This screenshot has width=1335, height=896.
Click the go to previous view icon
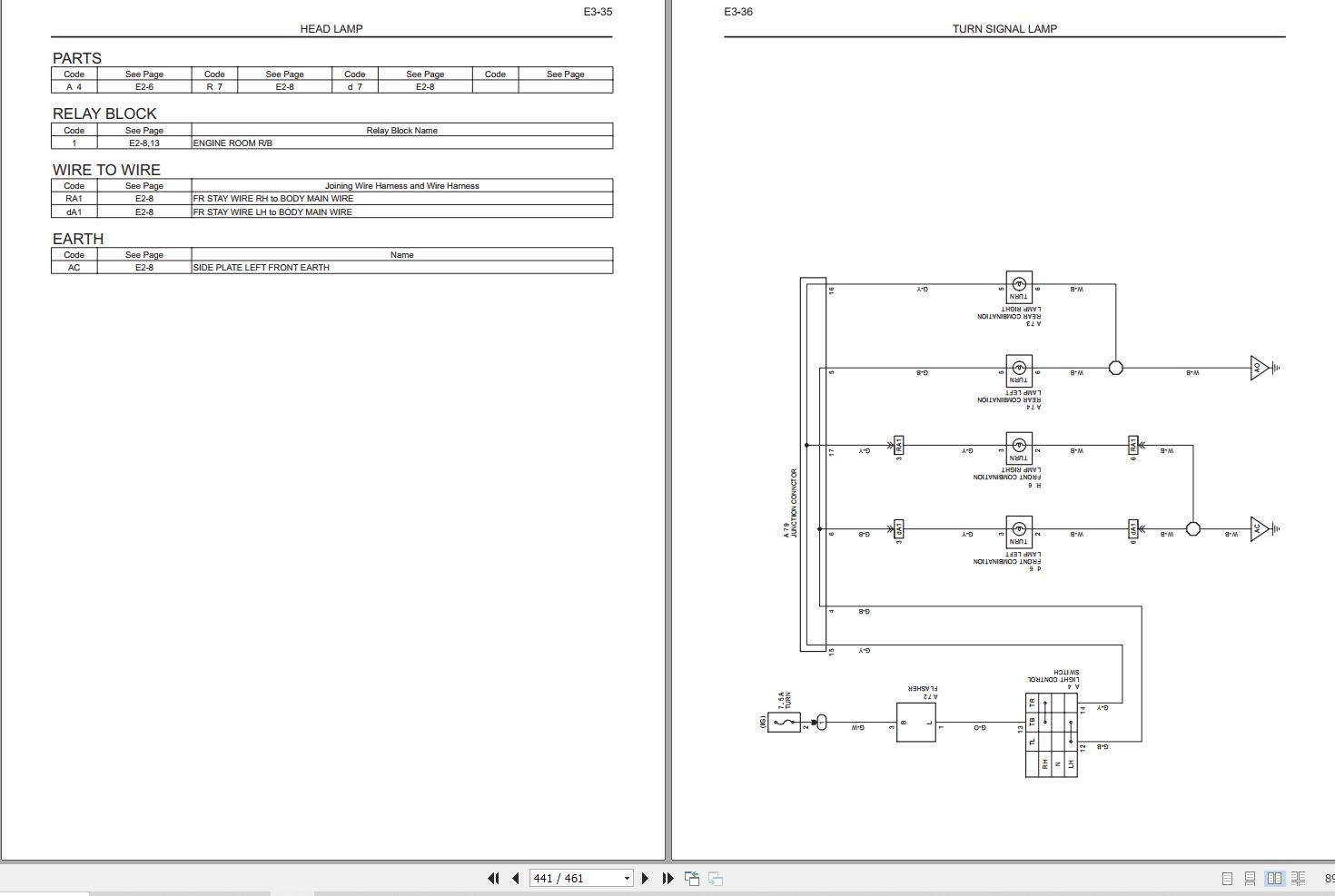pos(692,878)
